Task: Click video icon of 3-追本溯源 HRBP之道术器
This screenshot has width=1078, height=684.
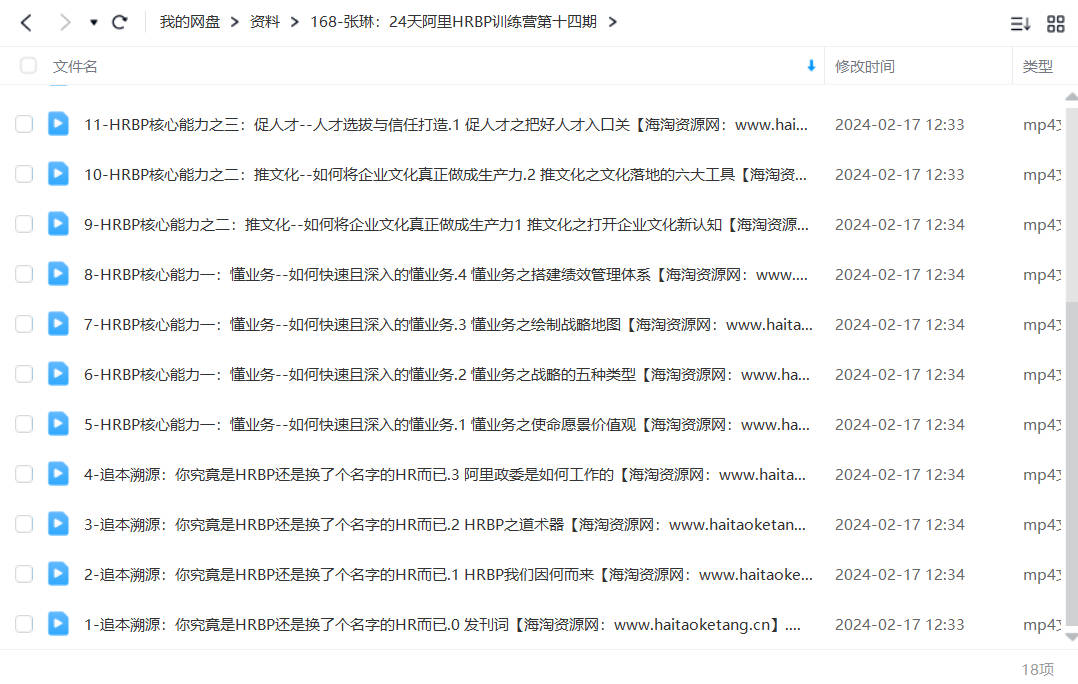Action: [58, 524]
